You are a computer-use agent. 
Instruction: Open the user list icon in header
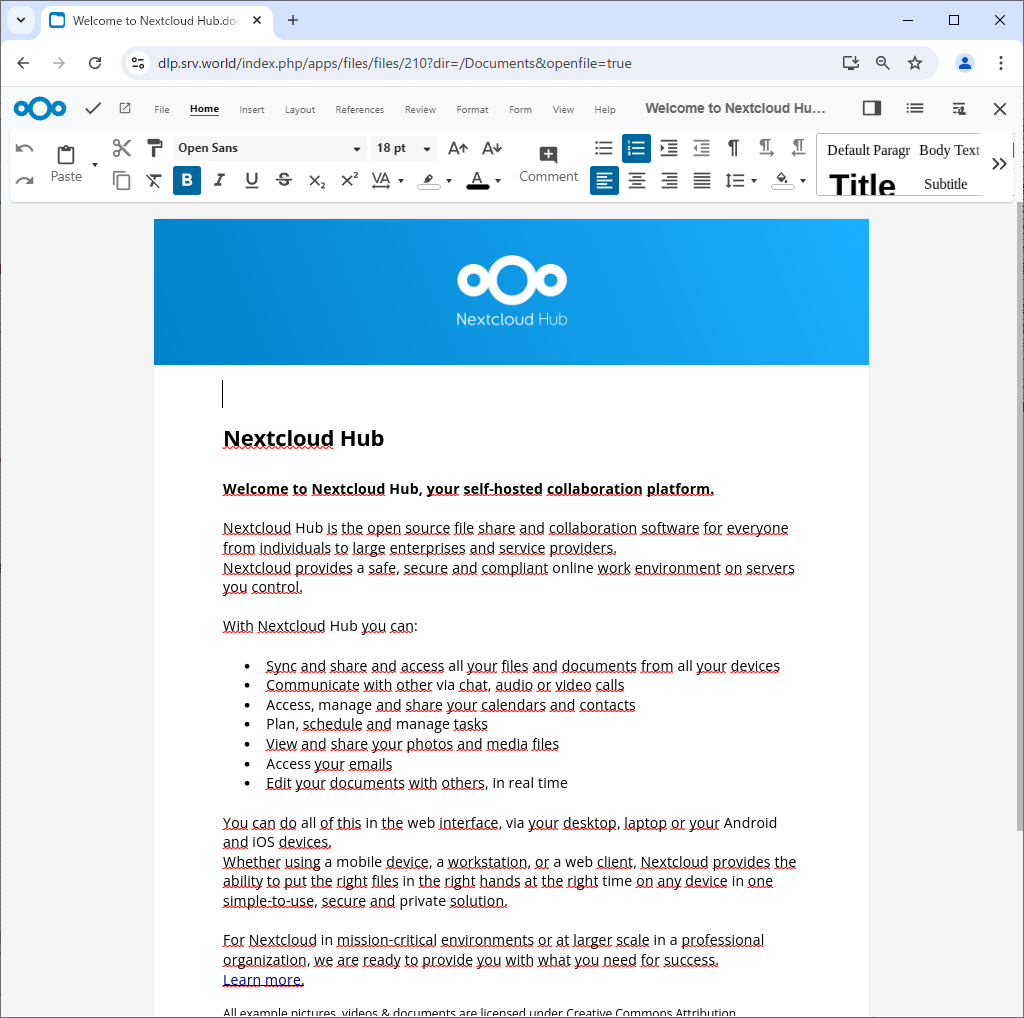[x=959, y=108]
